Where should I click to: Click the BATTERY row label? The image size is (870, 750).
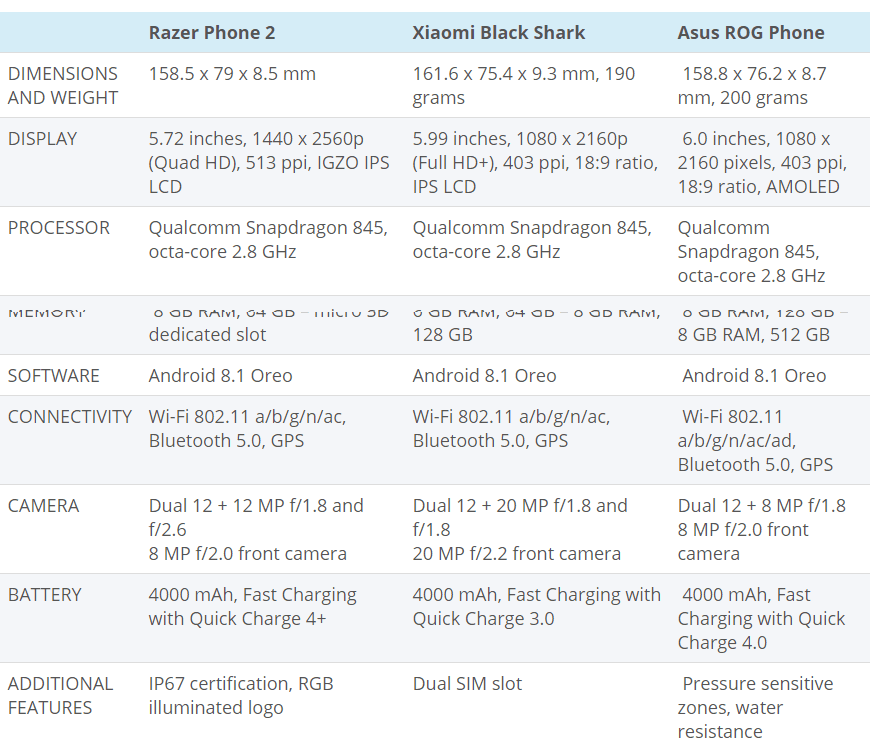45,594
